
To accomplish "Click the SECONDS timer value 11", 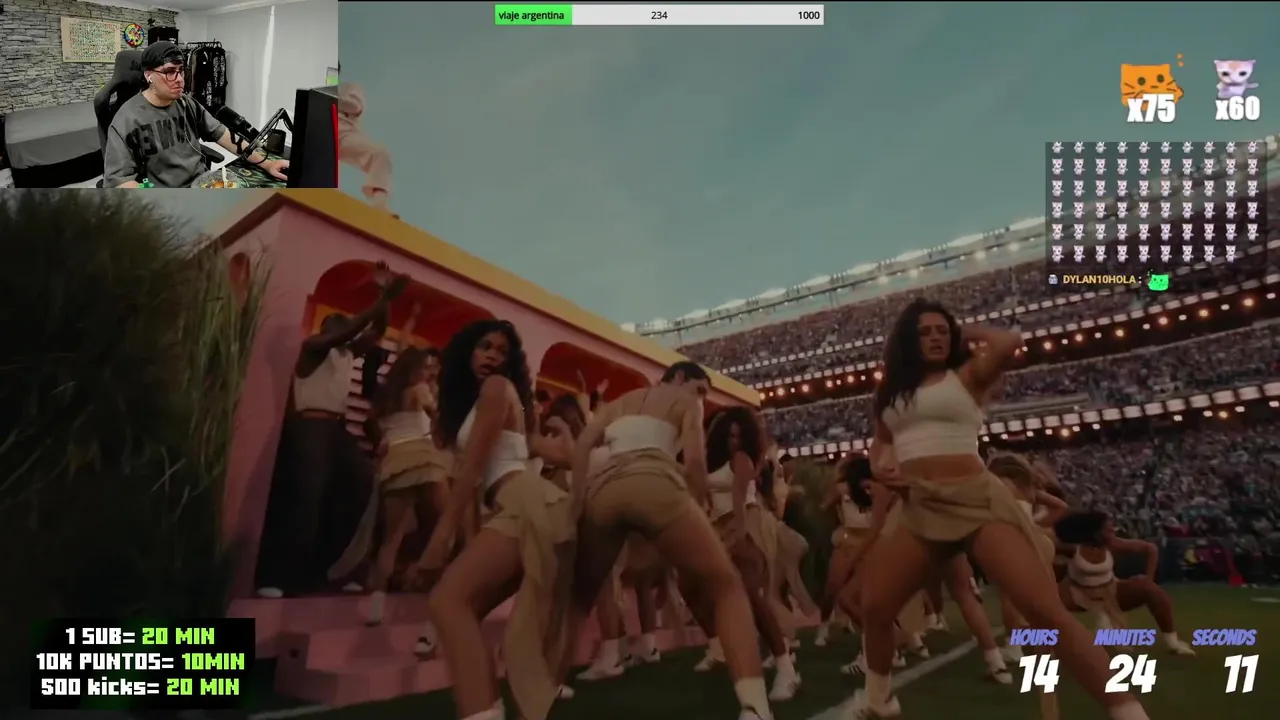I will (1240, 675).
